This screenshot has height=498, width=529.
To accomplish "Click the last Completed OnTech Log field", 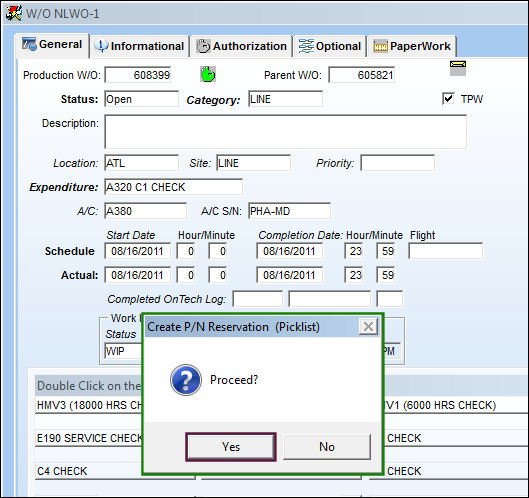I will 390,299.
